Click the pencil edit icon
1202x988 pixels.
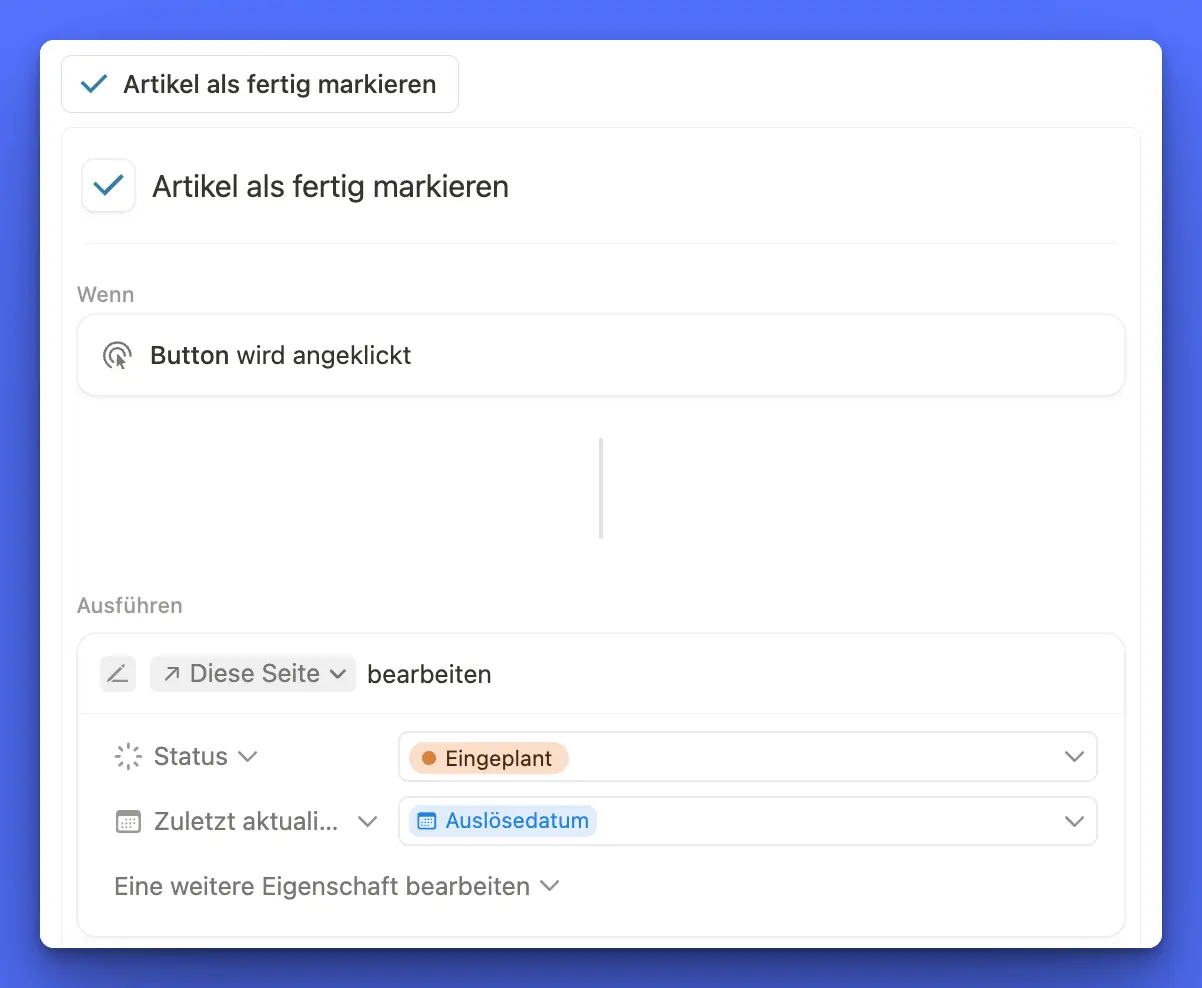point(117,674)
